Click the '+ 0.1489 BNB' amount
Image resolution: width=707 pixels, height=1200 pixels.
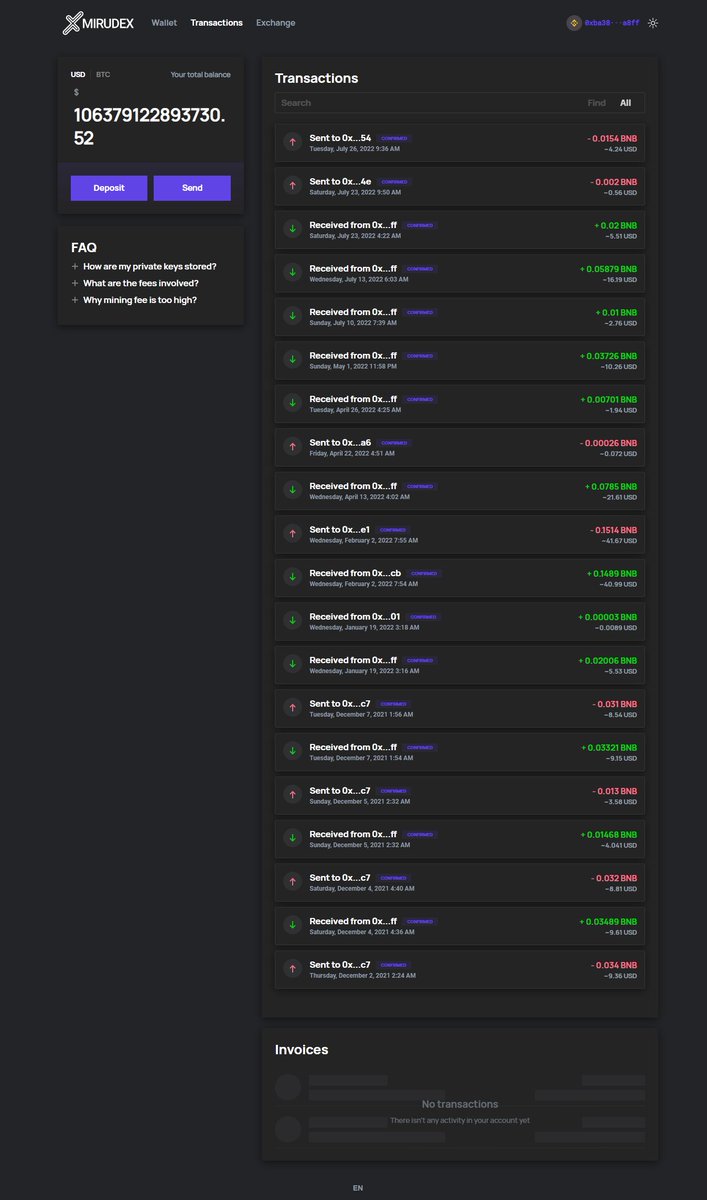click(612, 573)
